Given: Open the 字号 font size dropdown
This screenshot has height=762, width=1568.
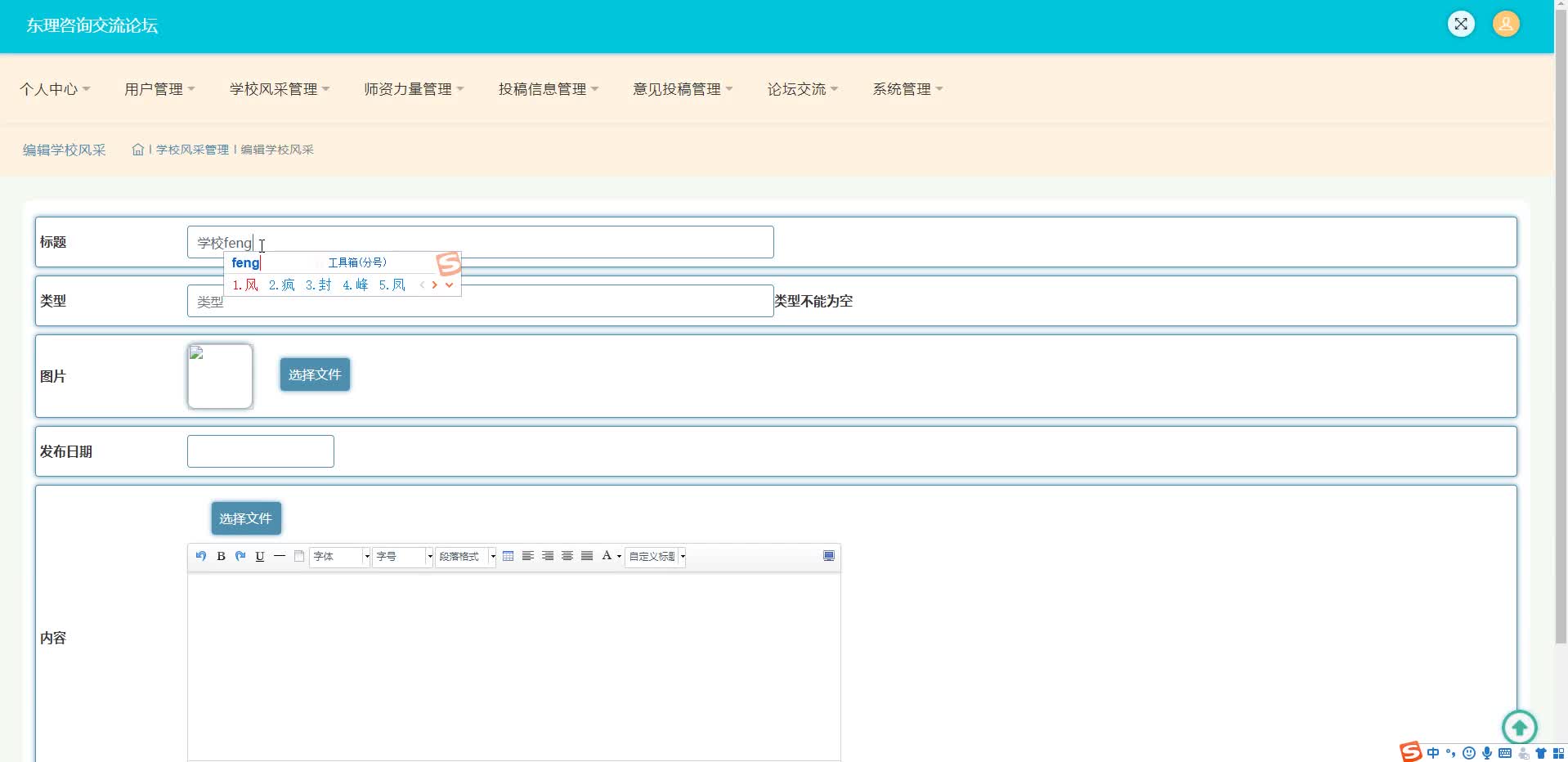Looking at the screenshot, I should click(x=403, y=556).
